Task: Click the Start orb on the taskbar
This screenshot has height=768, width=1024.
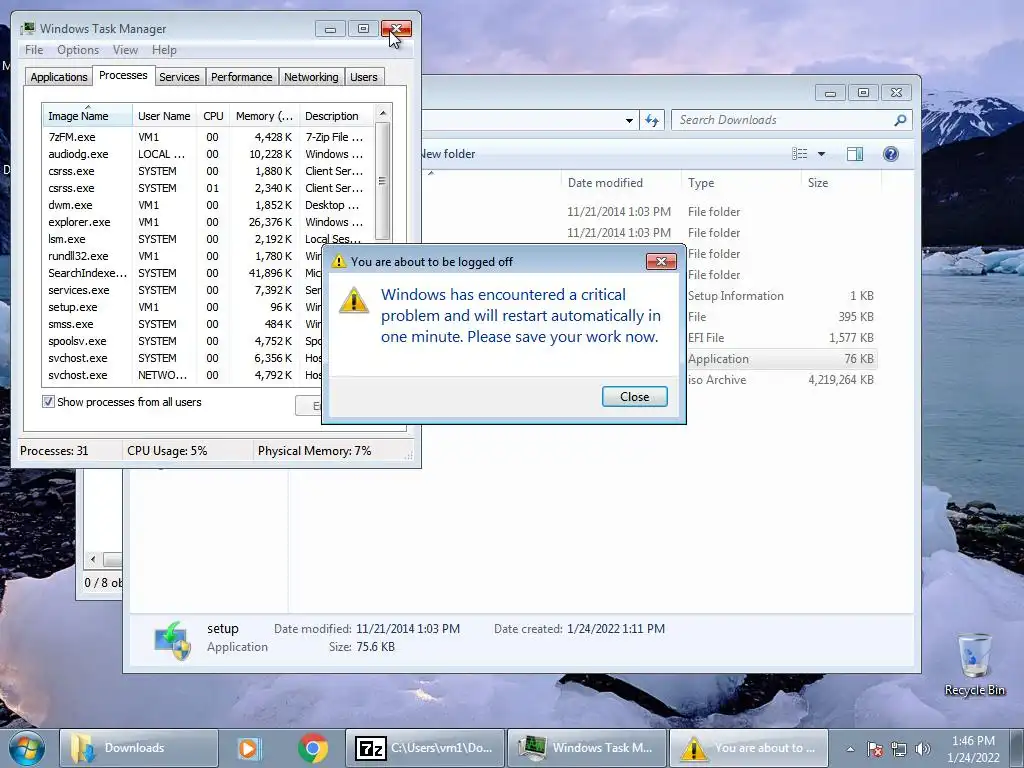Action: tap(26, 748)
